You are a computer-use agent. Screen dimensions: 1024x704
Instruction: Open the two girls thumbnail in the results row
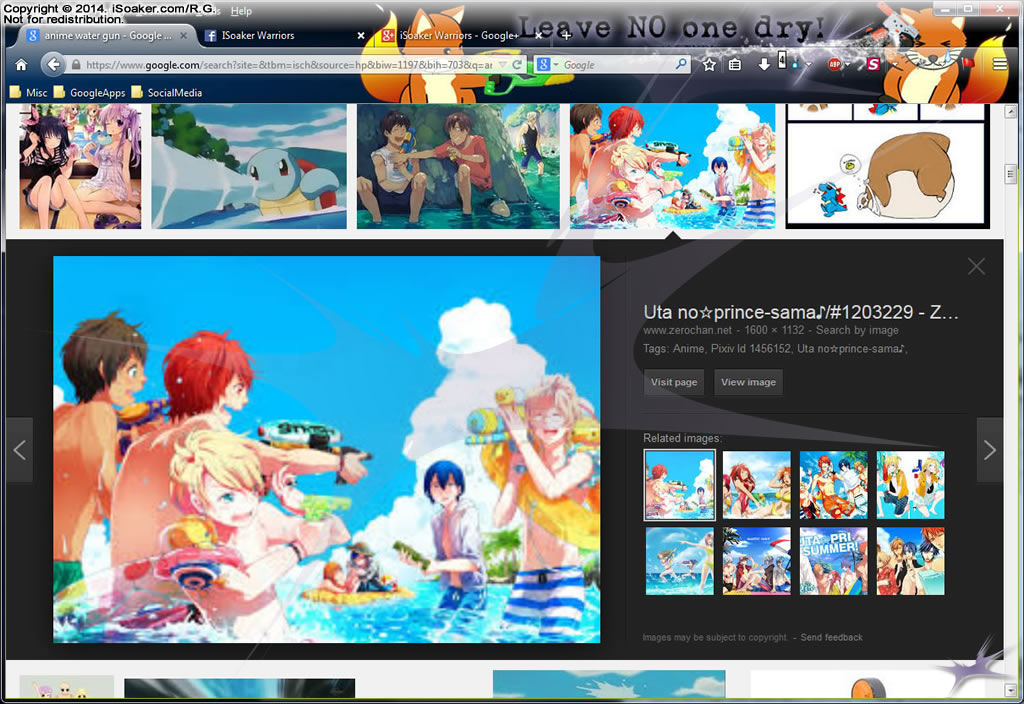[x=80, y=167]
